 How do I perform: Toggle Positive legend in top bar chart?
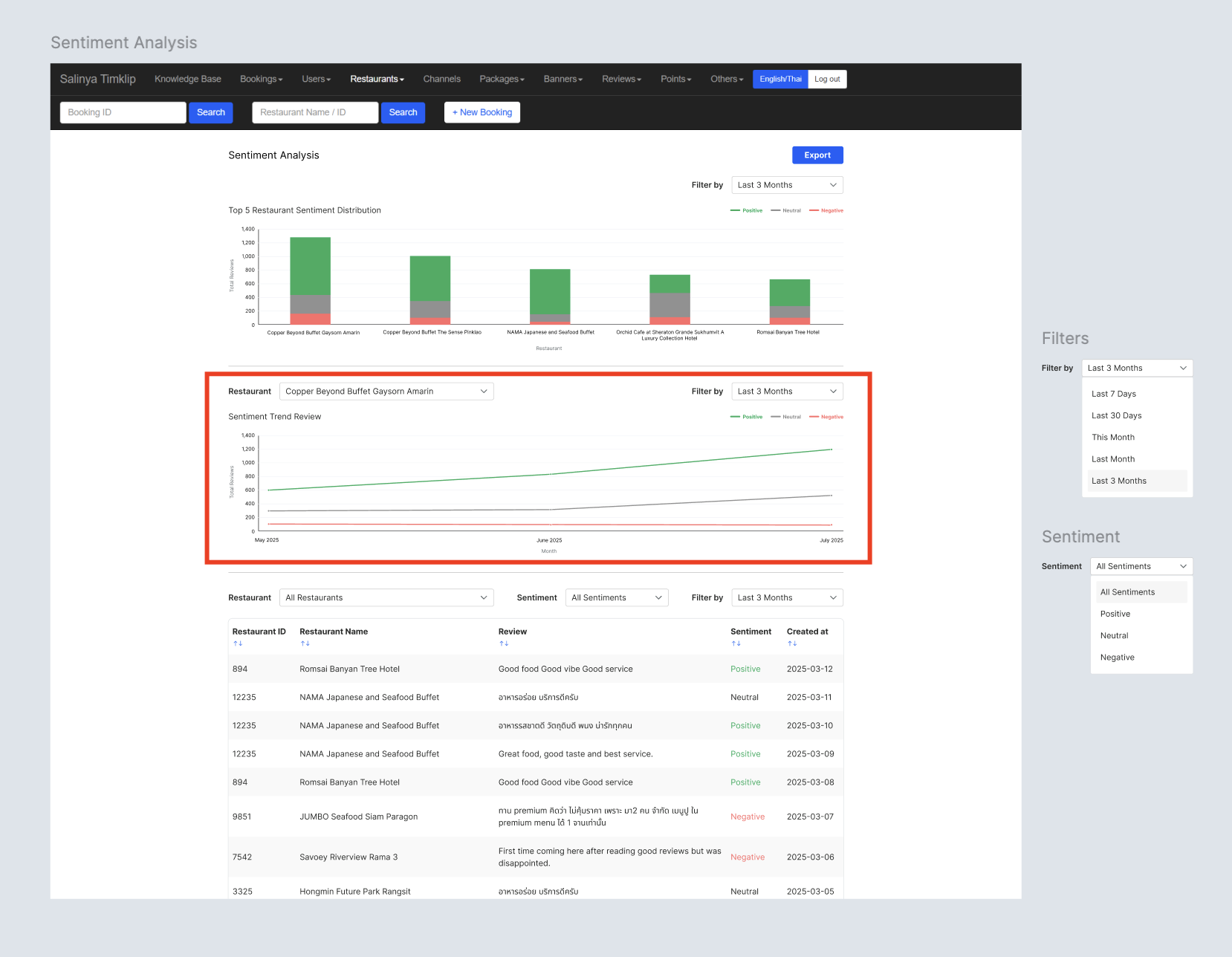point(747,211)
